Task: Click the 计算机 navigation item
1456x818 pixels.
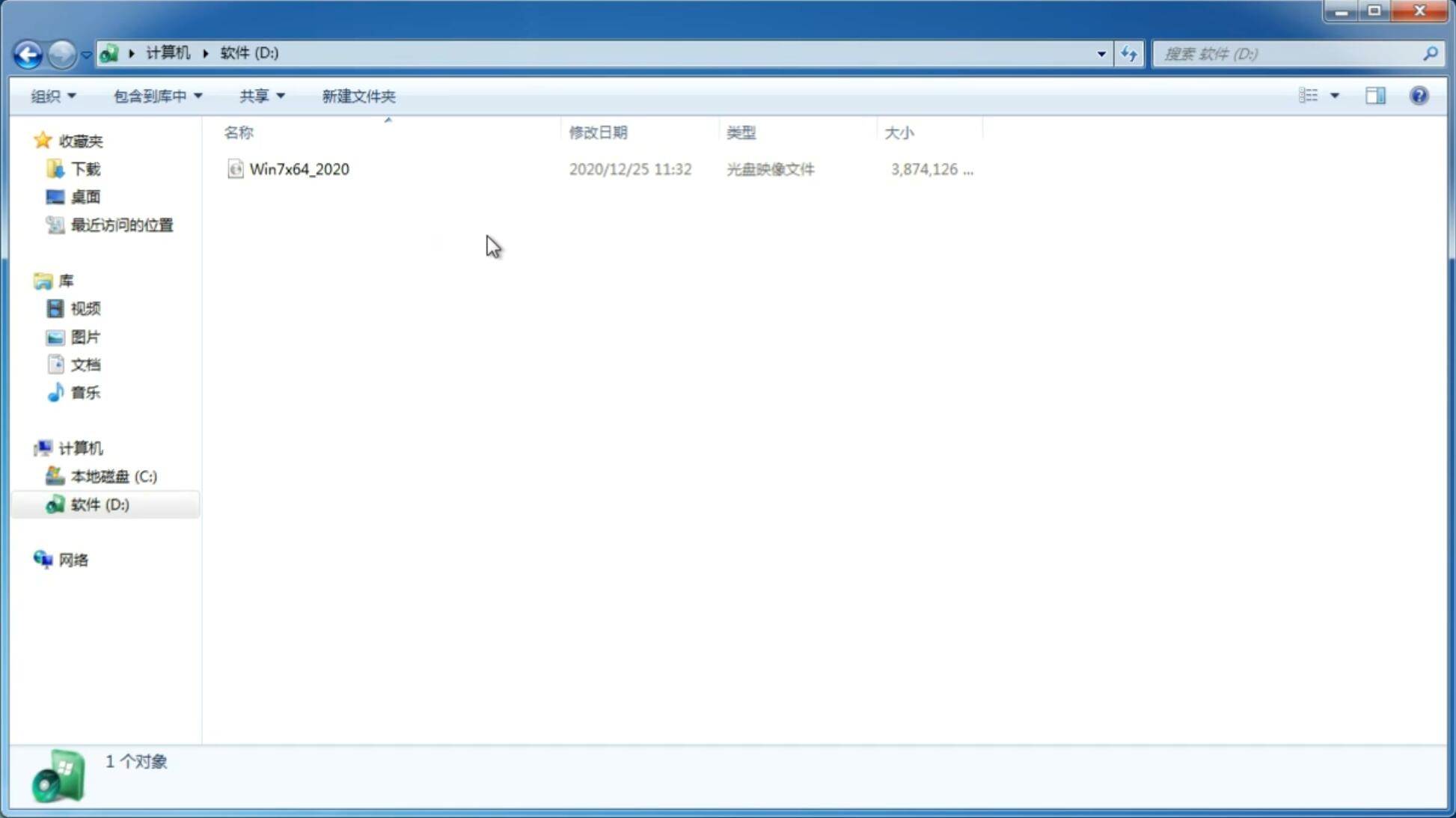Action: click(80, 447)
